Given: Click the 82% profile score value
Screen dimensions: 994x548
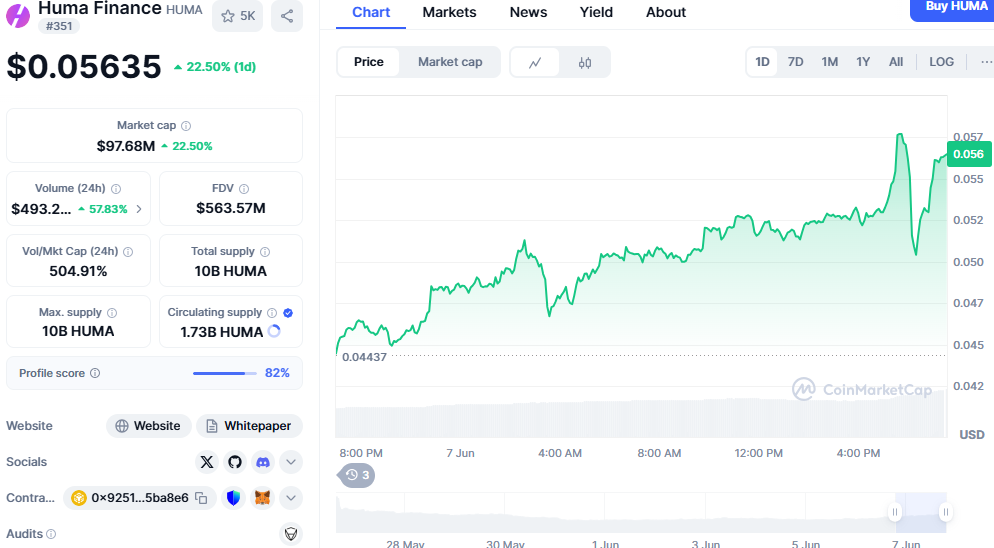Looking at the screenshot, I should click(x=277, y=373).
